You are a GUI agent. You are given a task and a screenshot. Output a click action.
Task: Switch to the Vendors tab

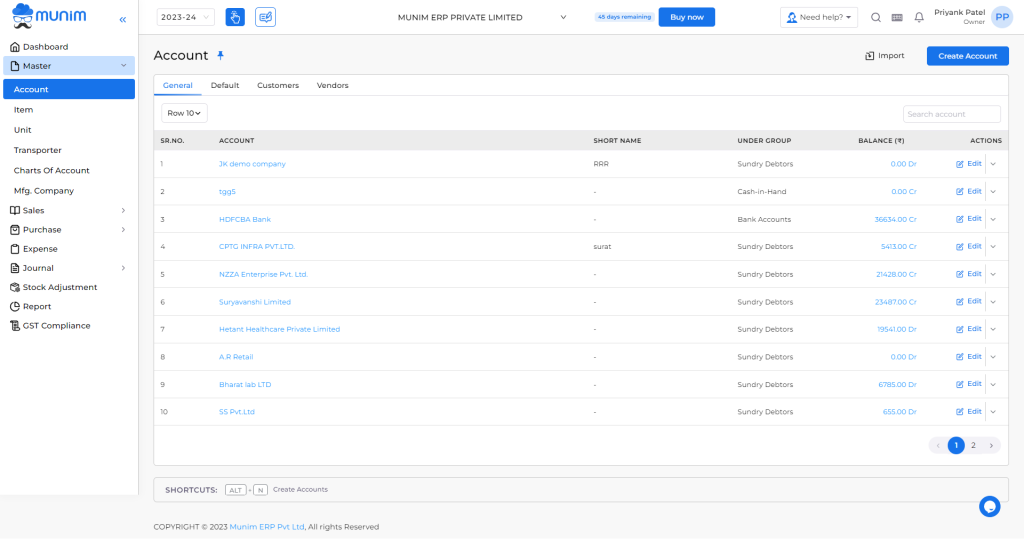click(x=332, y=86)
